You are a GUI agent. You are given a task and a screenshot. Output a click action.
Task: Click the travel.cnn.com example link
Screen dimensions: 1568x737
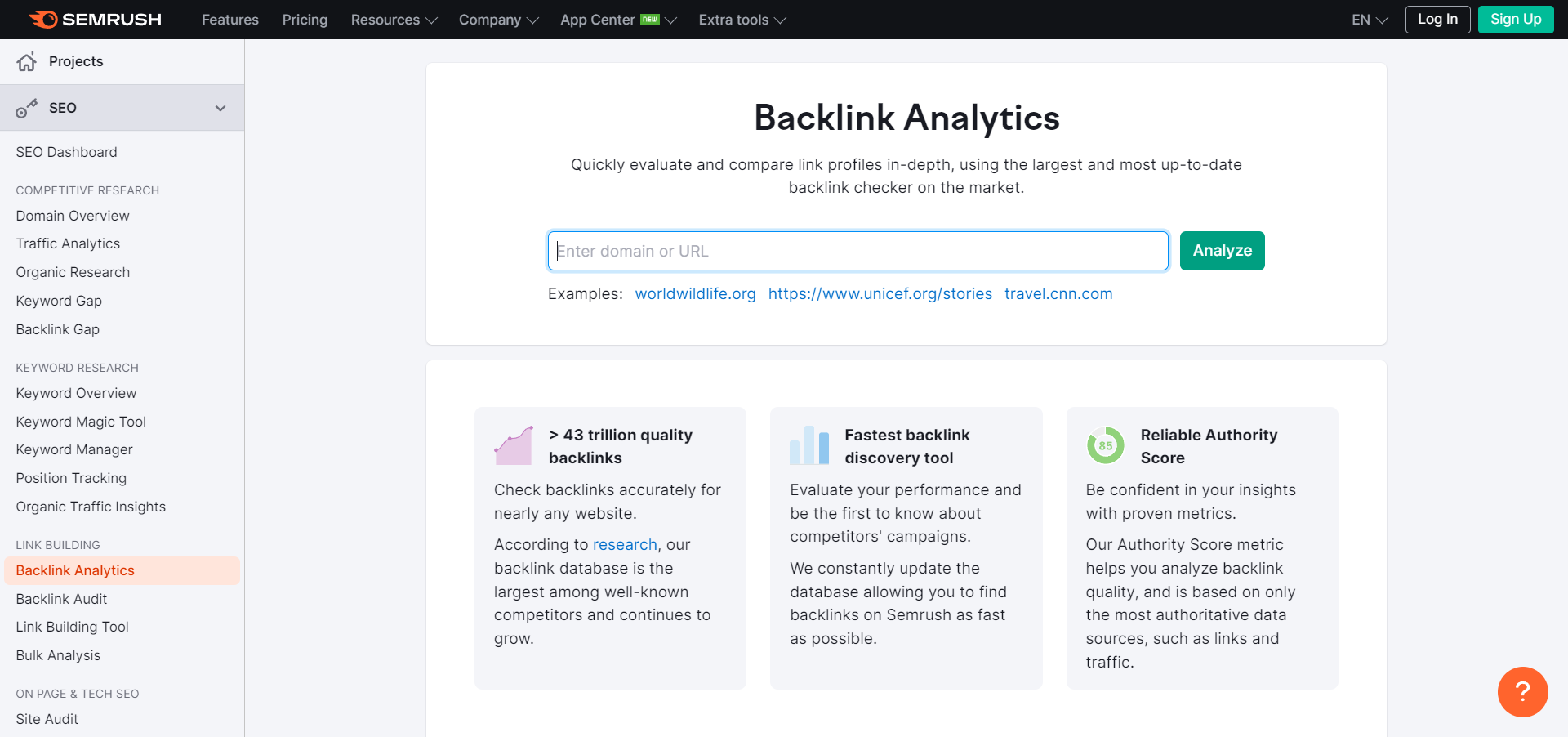pos(1058,294)
